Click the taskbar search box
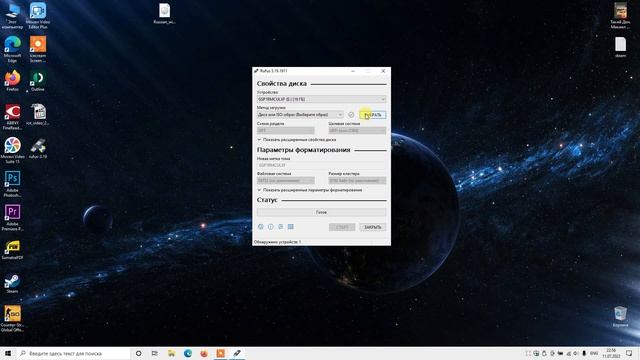Image resolution: width=640 pixels, height=360 pixels. [73, 353]
